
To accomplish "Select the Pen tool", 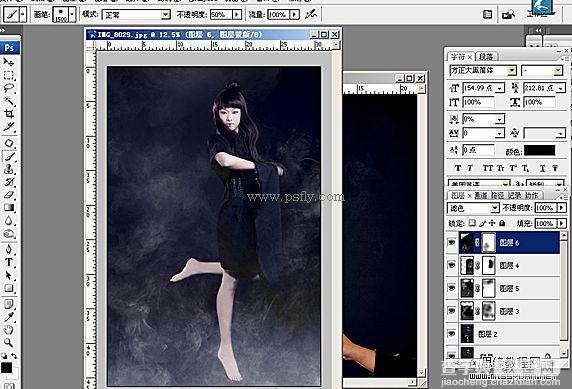I will pos(8,250).
